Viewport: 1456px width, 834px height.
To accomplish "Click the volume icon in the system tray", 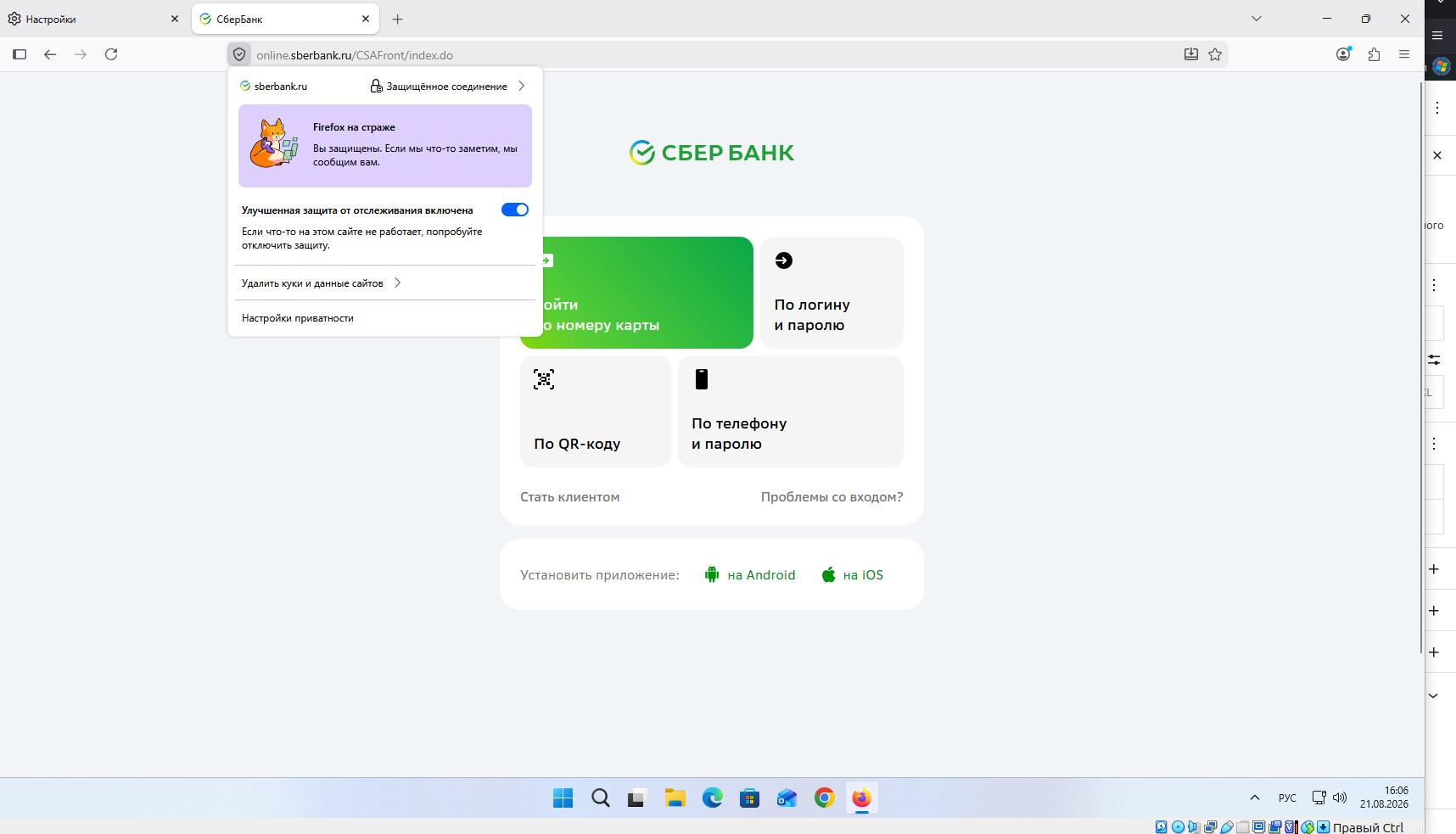I will (x=1340, y=798).
